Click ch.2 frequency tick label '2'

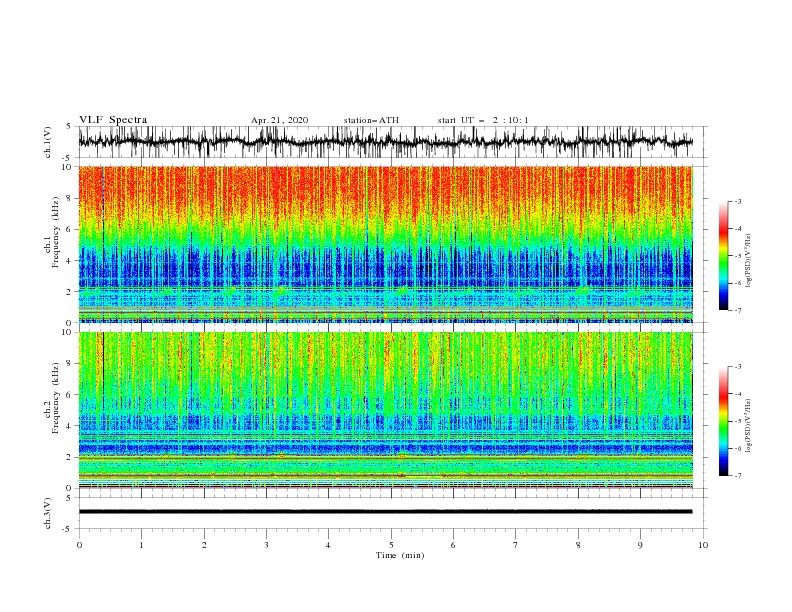click(x=69, y=457)
